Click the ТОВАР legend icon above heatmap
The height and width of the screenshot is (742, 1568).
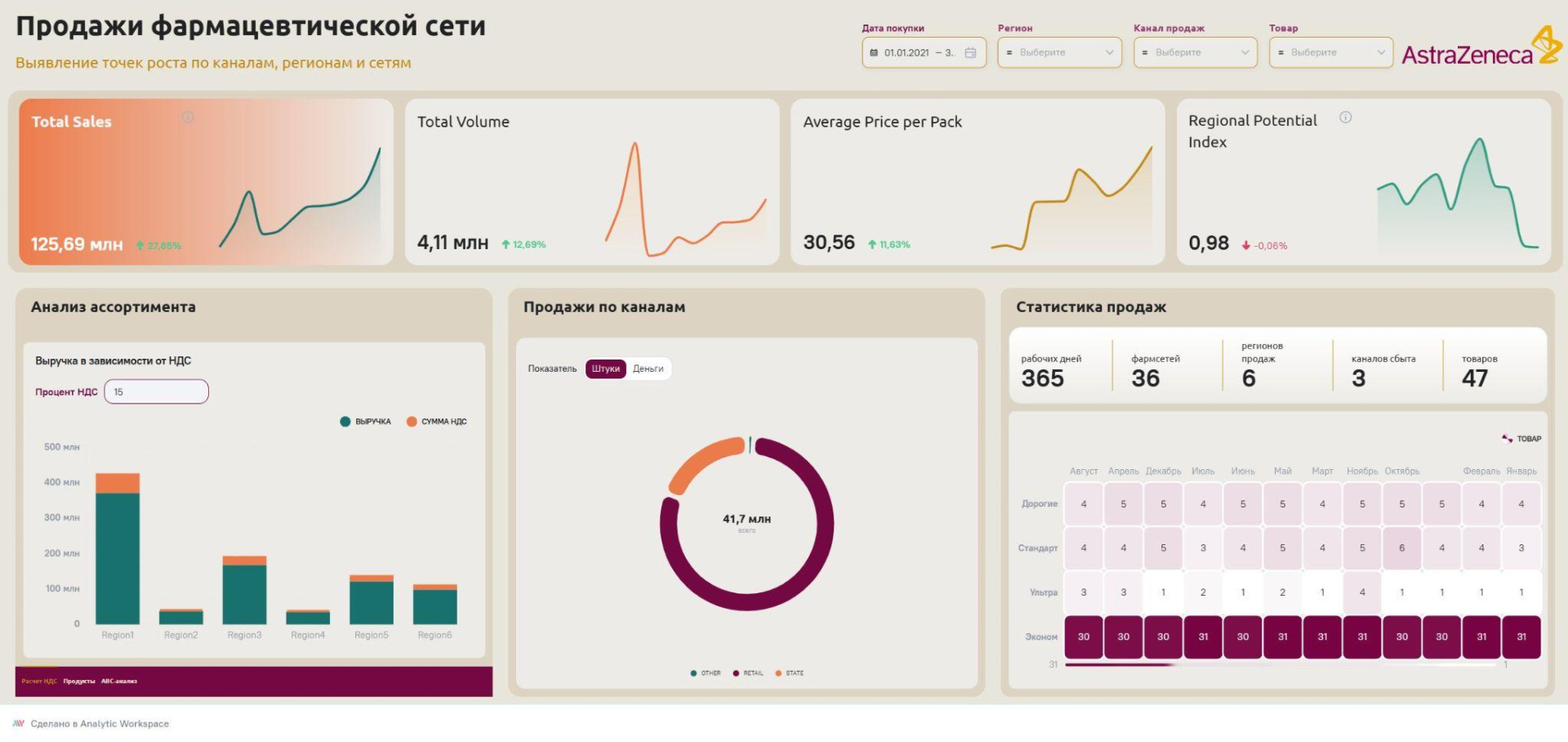tap(1507, 439)
